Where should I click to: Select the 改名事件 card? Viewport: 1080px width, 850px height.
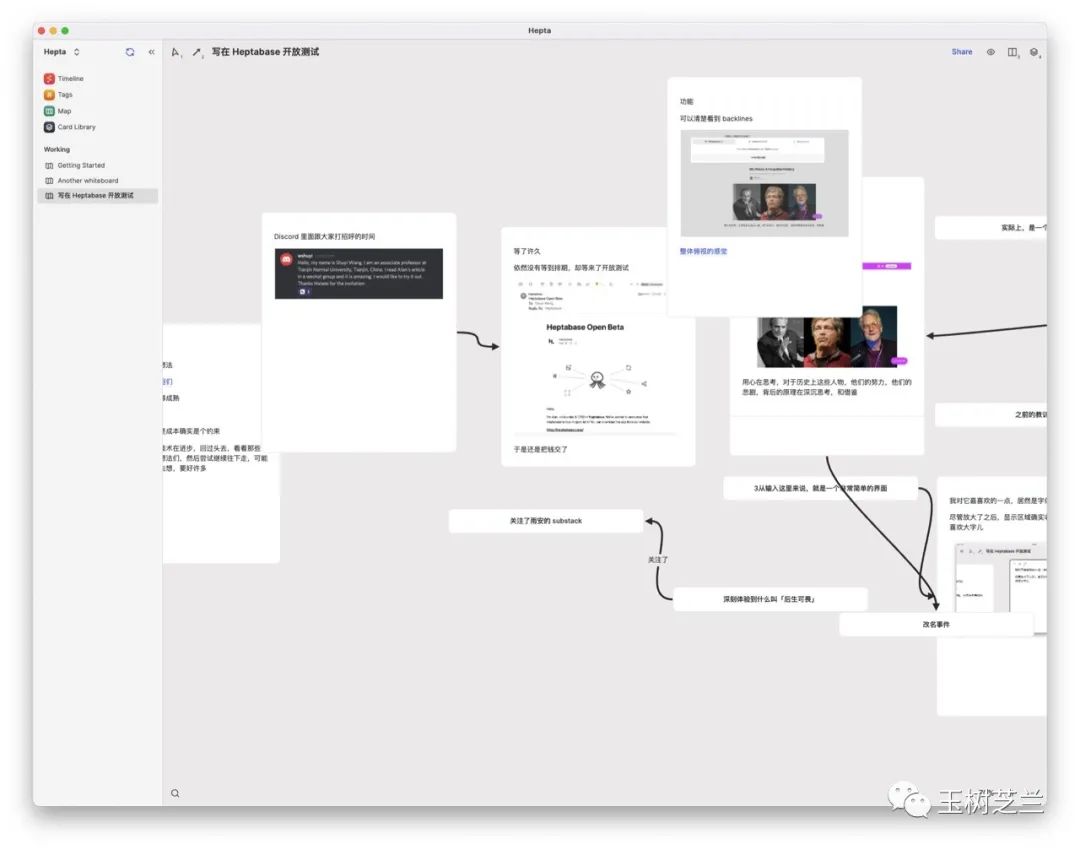click(936, 625)
